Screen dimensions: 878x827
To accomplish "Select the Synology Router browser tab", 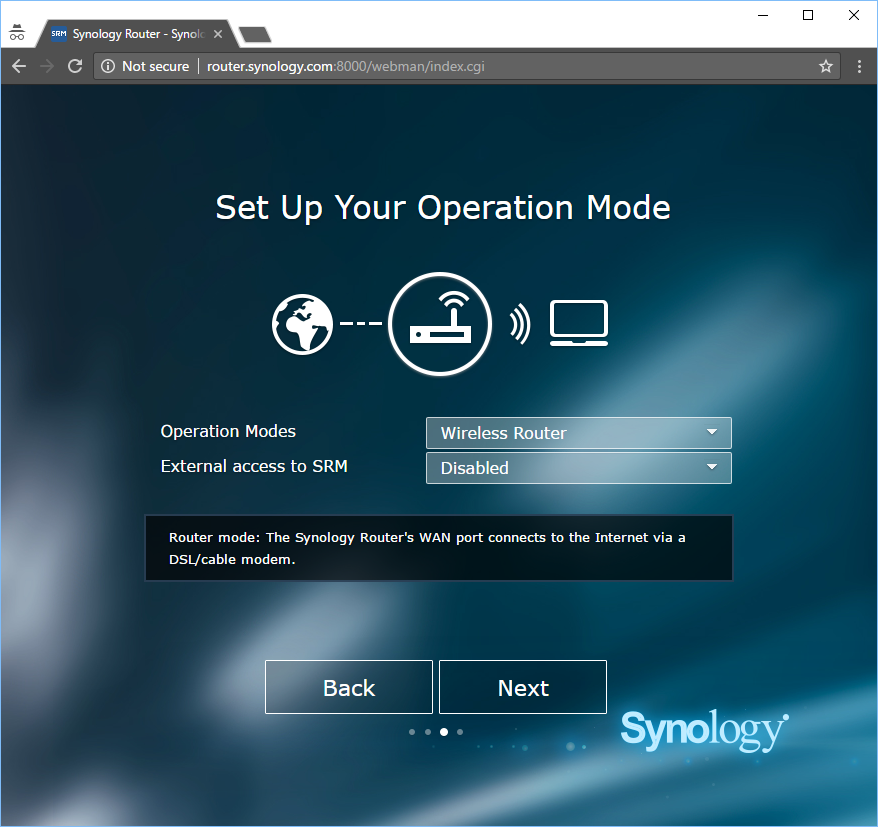I will pos(136,34).
